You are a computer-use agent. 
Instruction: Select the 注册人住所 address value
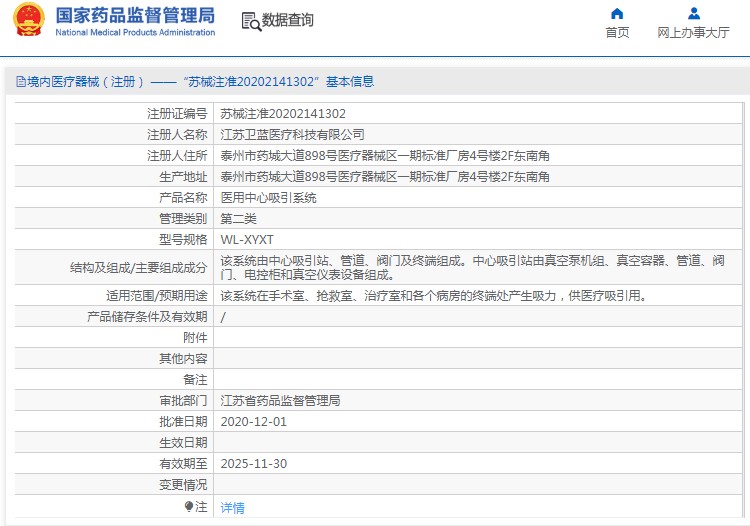(x=385, y=156)
